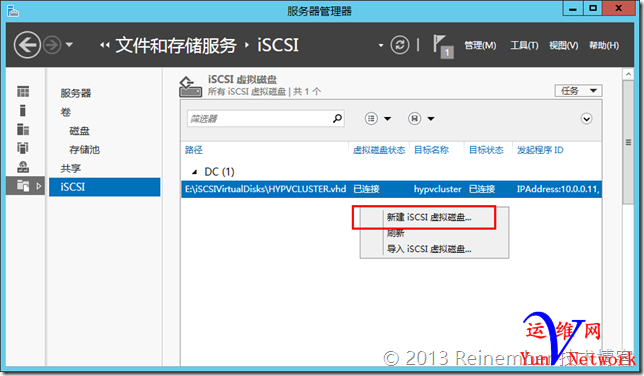Viewport: 644px width, 376px height.
Task: Open the notifications flag icon
Action: point(442,46)
